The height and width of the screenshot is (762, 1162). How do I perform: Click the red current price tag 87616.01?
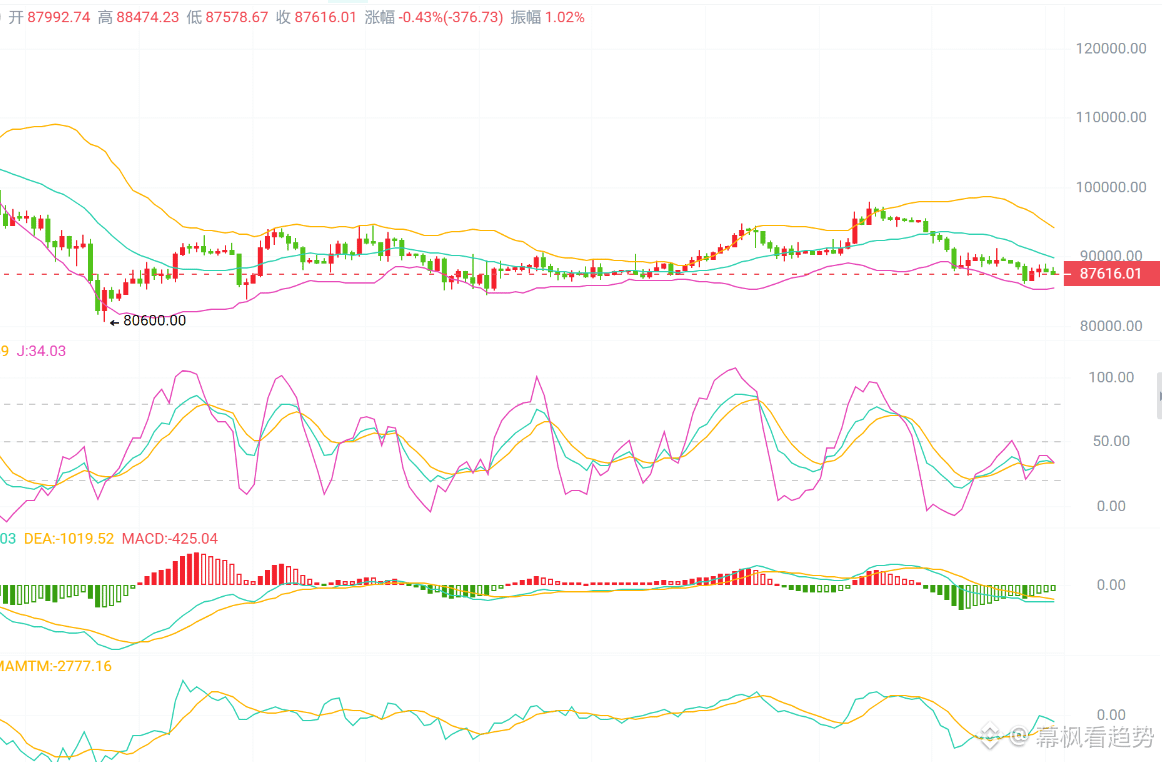point(1111,274)
